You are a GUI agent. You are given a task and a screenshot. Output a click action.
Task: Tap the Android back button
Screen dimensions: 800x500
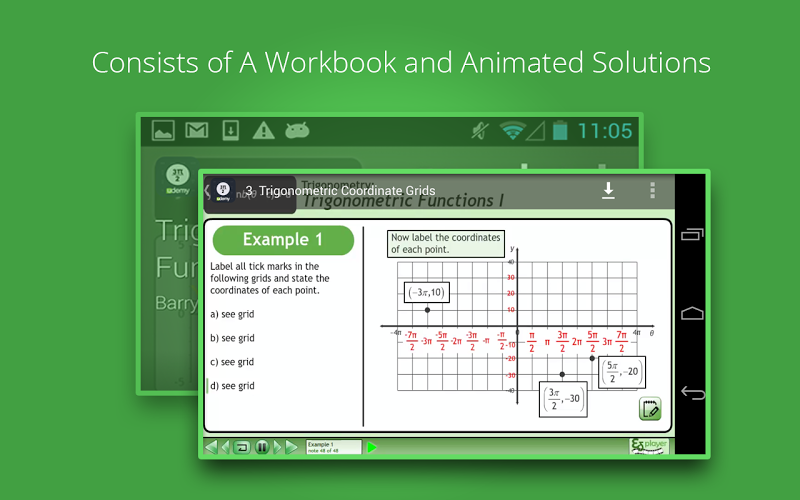(692, 393)
